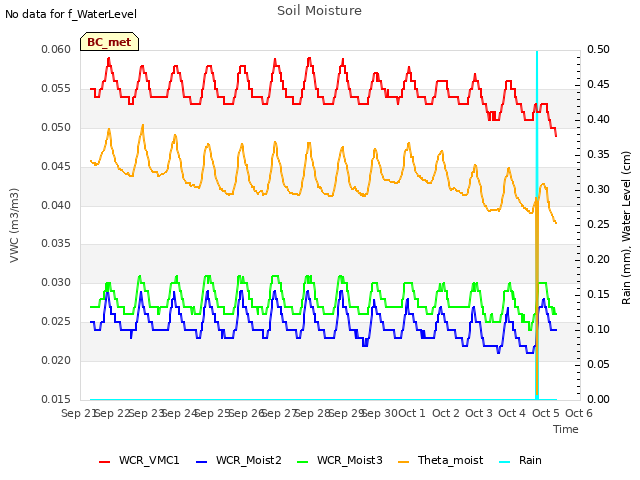
Task: Click the 0.20 right axis tick label
Action: click(x=598, y=259)
